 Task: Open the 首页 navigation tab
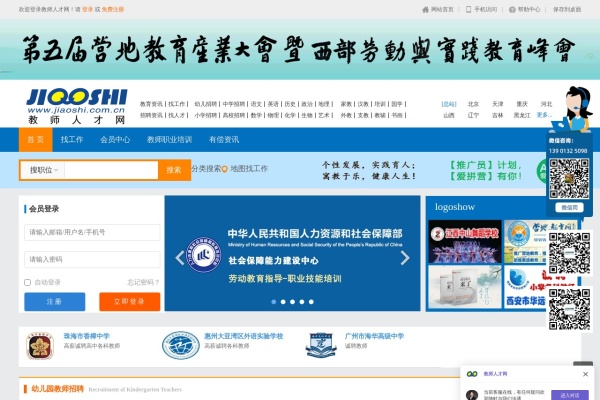[36, 140]
